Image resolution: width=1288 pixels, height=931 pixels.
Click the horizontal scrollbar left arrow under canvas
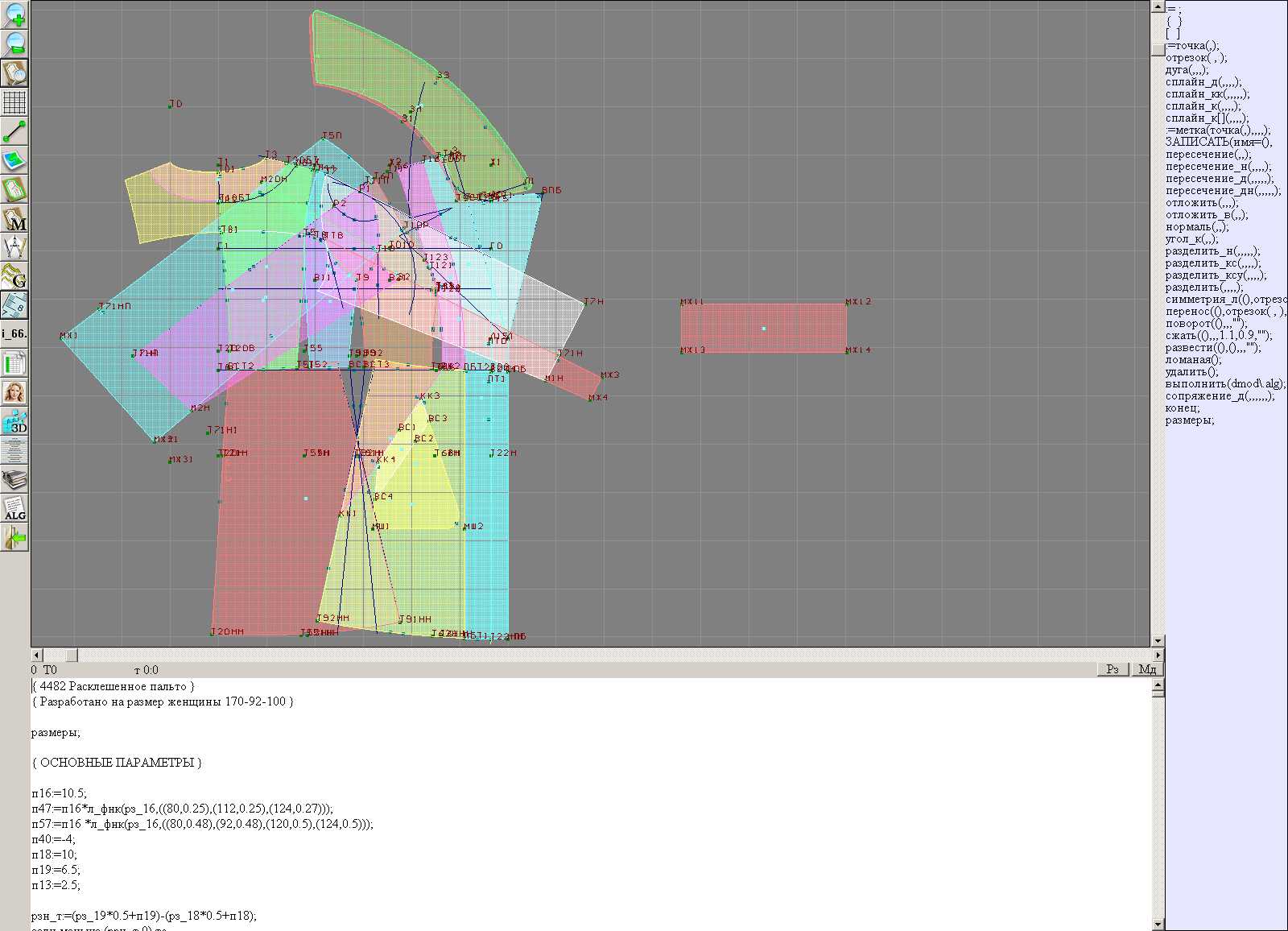36,655
